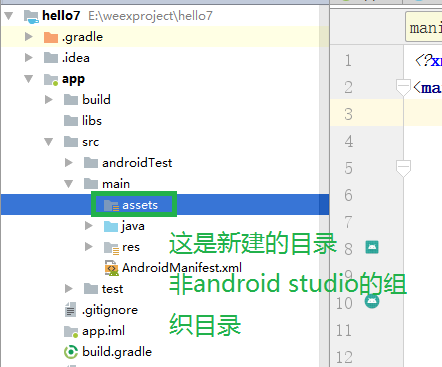Click the androidTest folder icon
This screenshot has width=442, height=367.
click(x=91, y=163)
